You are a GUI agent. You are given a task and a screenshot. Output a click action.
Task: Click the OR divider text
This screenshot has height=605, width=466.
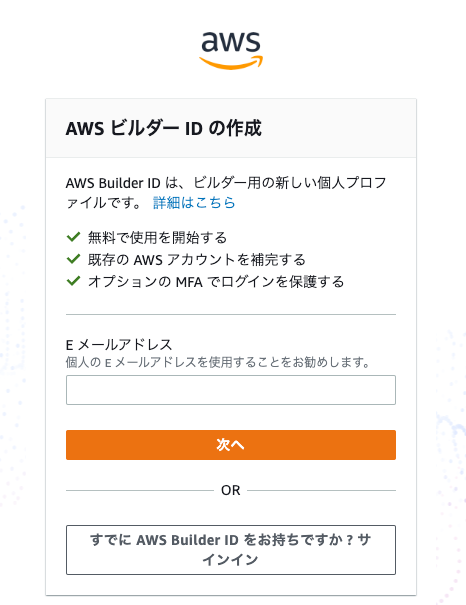[231, 490]
